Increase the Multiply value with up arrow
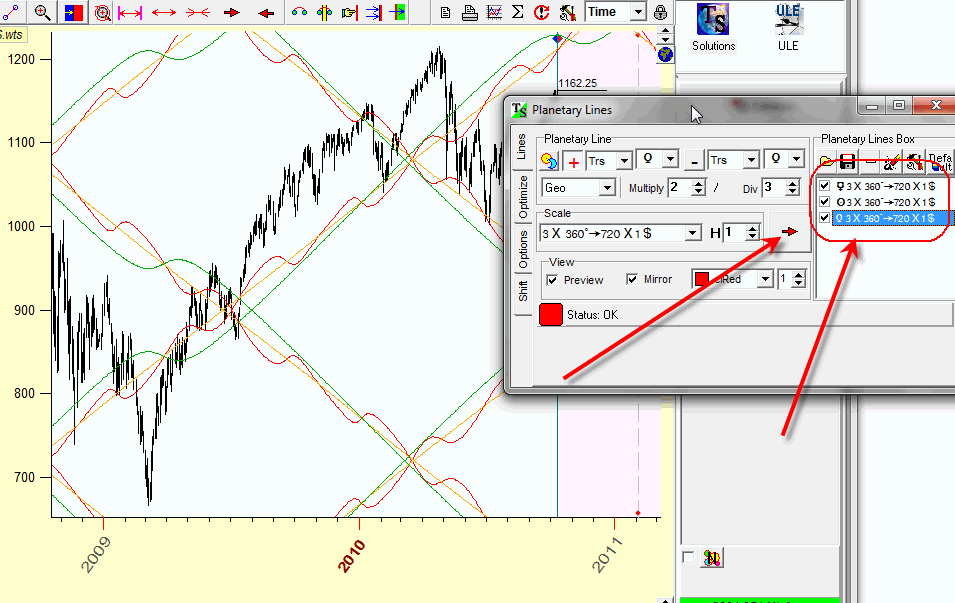 [699, 184]
